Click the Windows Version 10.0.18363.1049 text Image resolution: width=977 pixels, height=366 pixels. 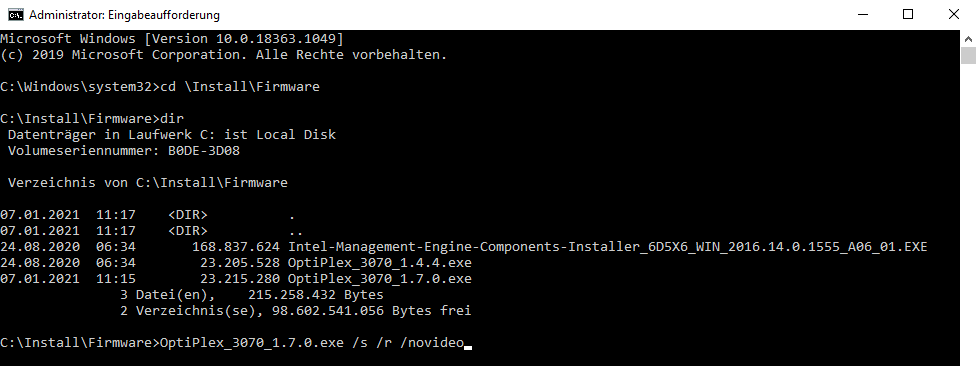click(244, 39)
